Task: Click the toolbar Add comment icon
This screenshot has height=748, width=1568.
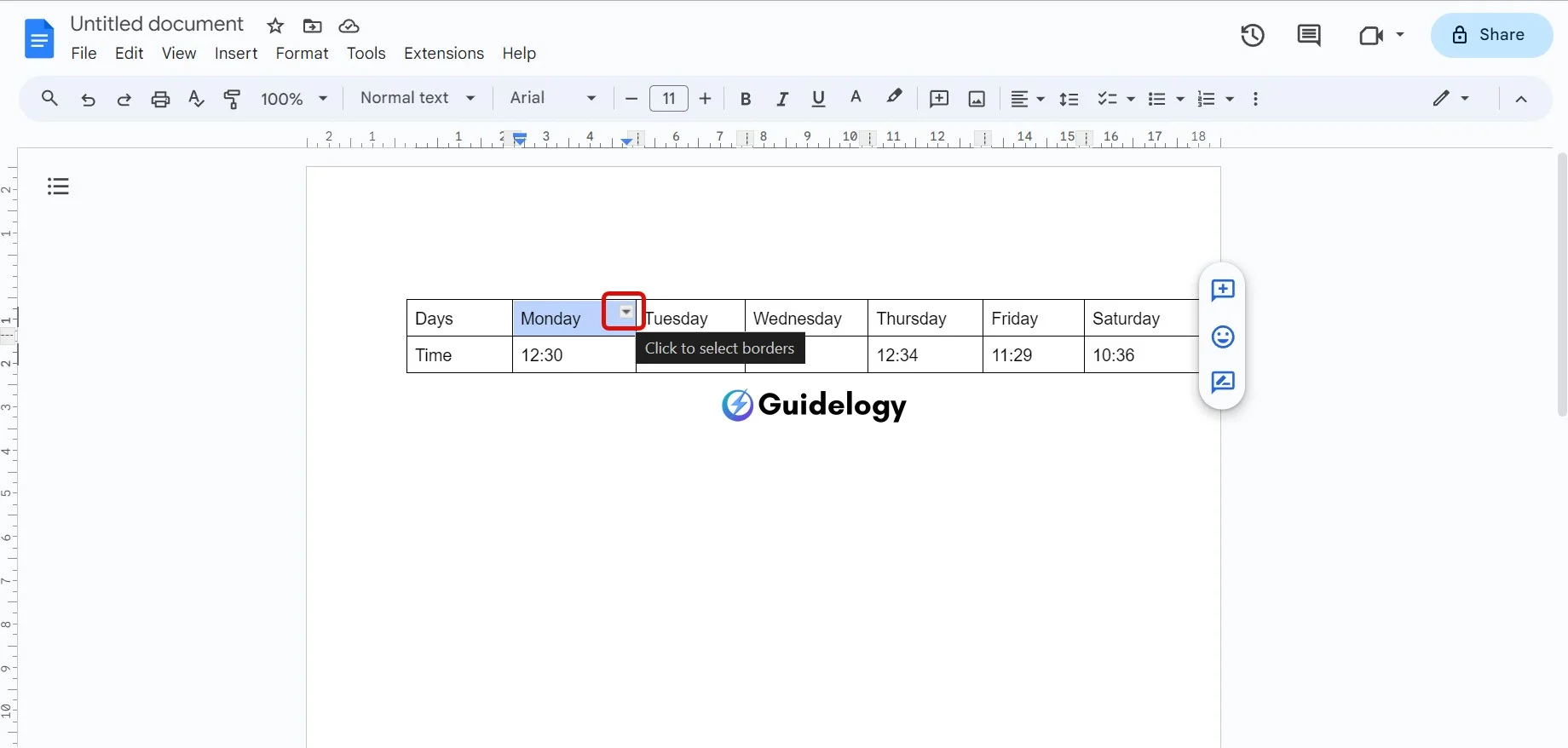Action: click(939, 99)
